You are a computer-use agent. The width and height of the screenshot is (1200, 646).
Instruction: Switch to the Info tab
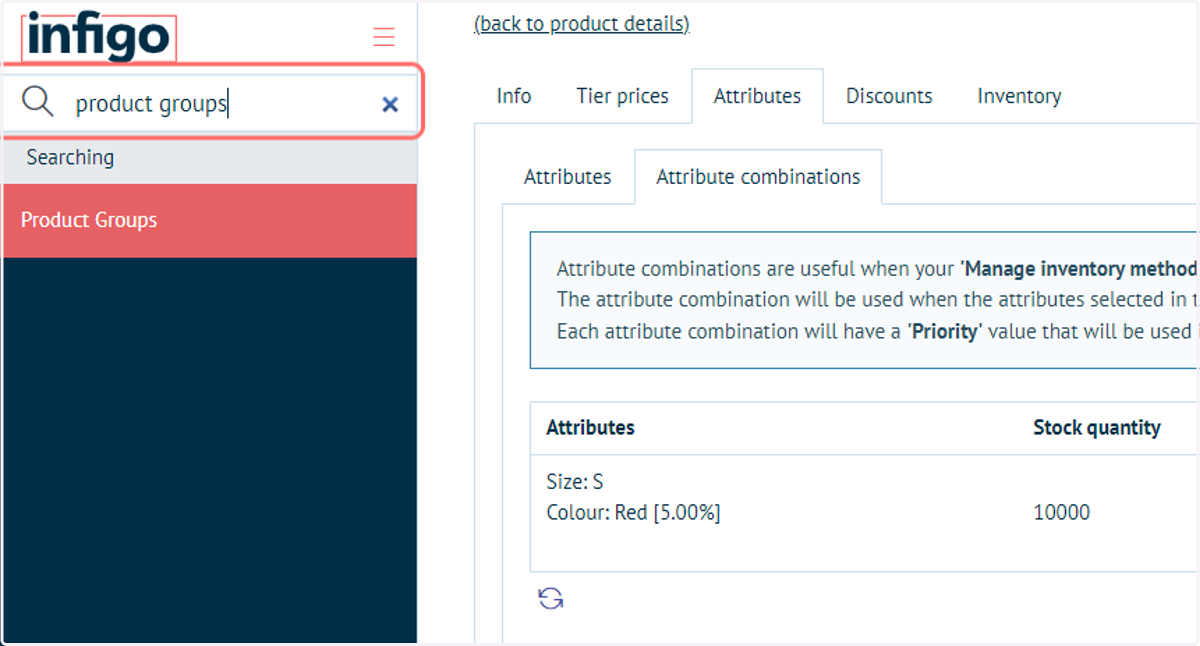pyautogui.click(x=514, y=96)
